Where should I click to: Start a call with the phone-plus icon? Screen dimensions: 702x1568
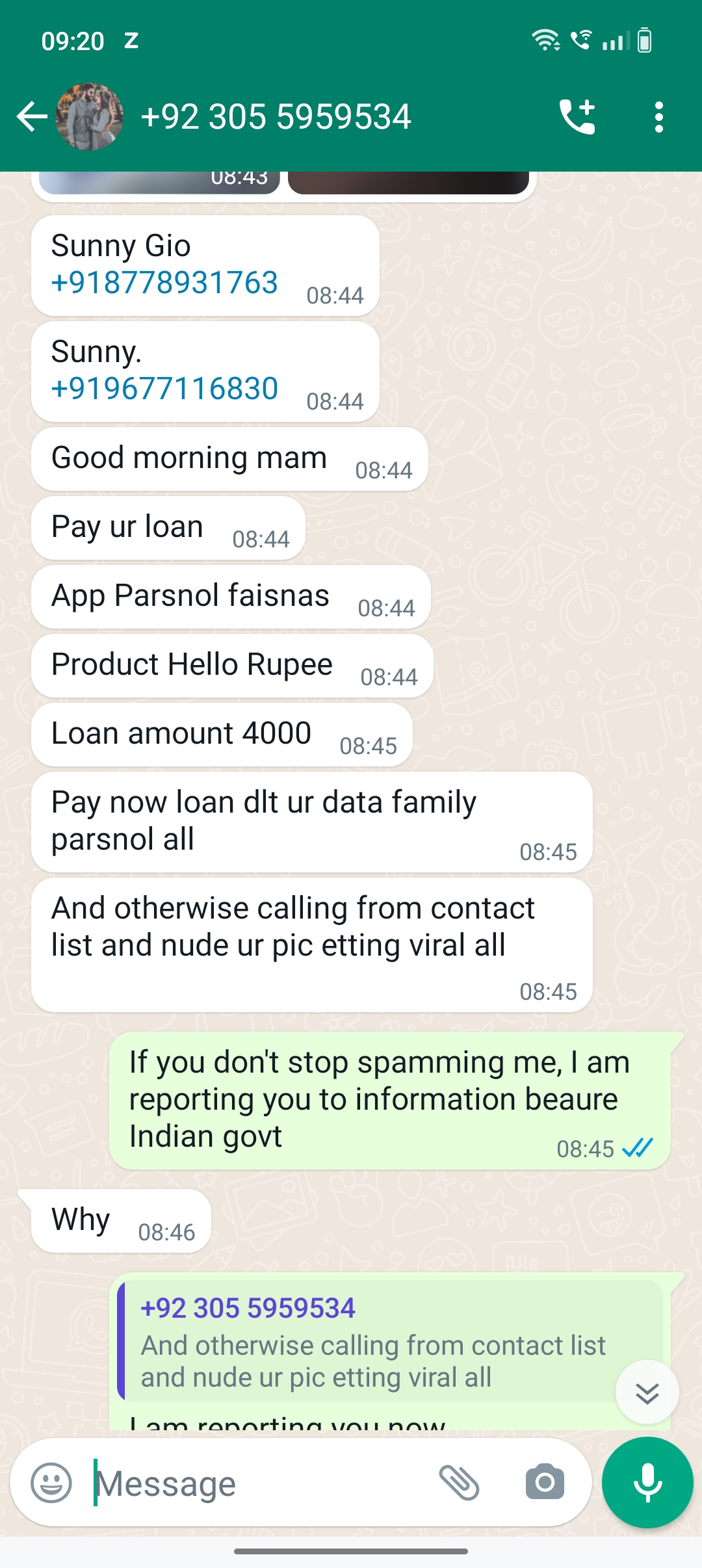577,117
